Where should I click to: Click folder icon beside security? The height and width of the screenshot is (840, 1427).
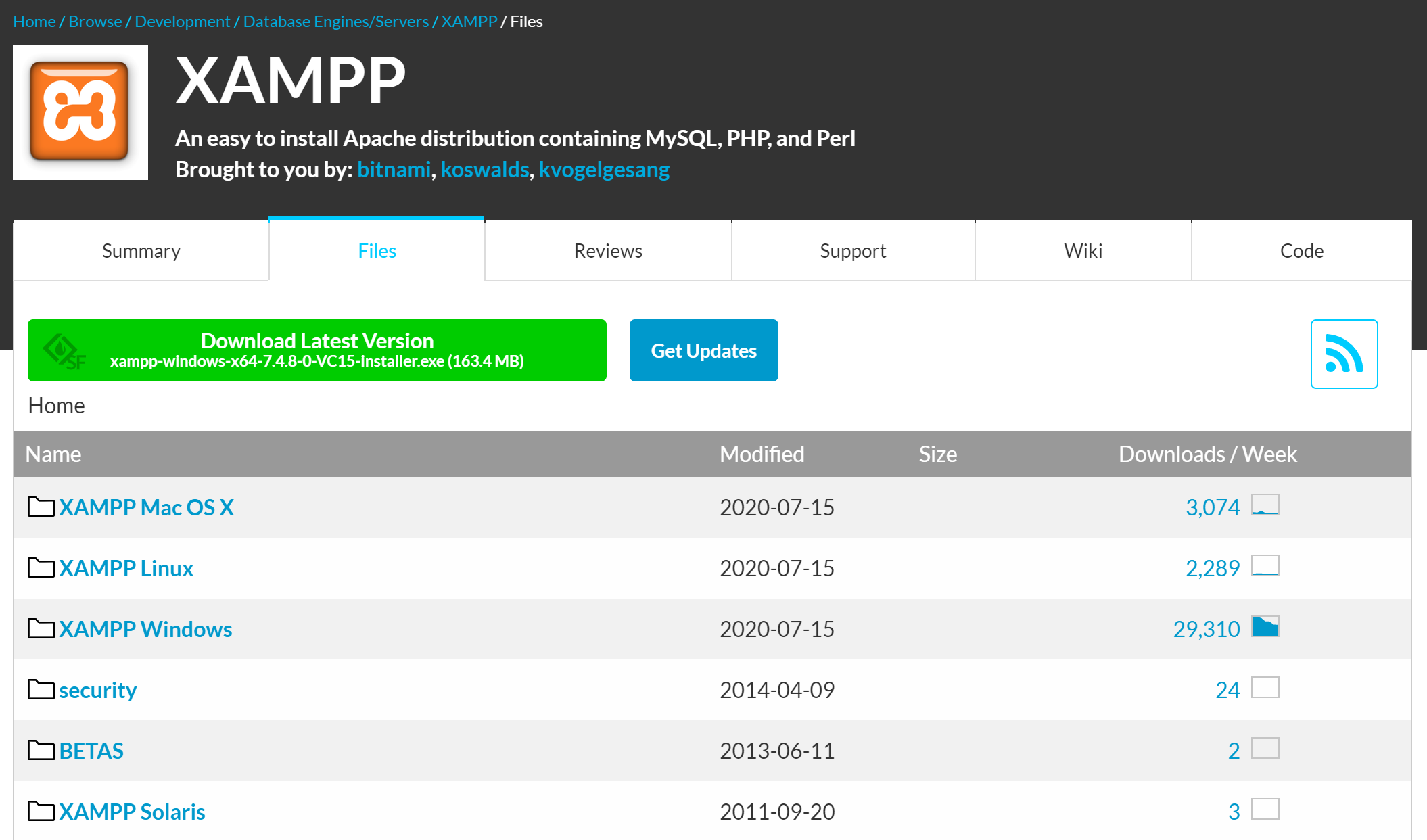point(41,689)
